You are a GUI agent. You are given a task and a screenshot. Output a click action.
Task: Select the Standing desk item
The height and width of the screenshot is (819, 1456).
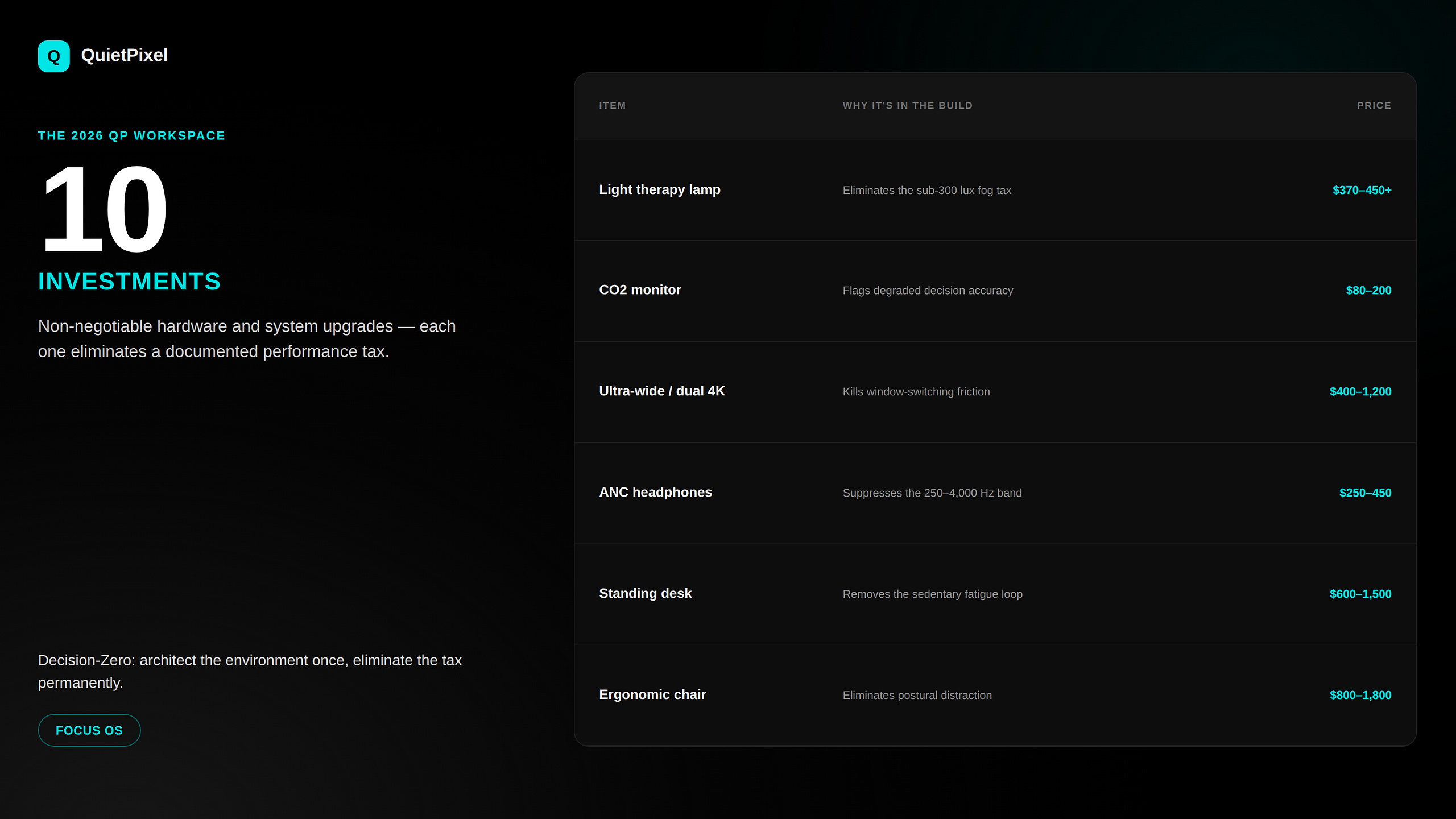click(645, 593)
